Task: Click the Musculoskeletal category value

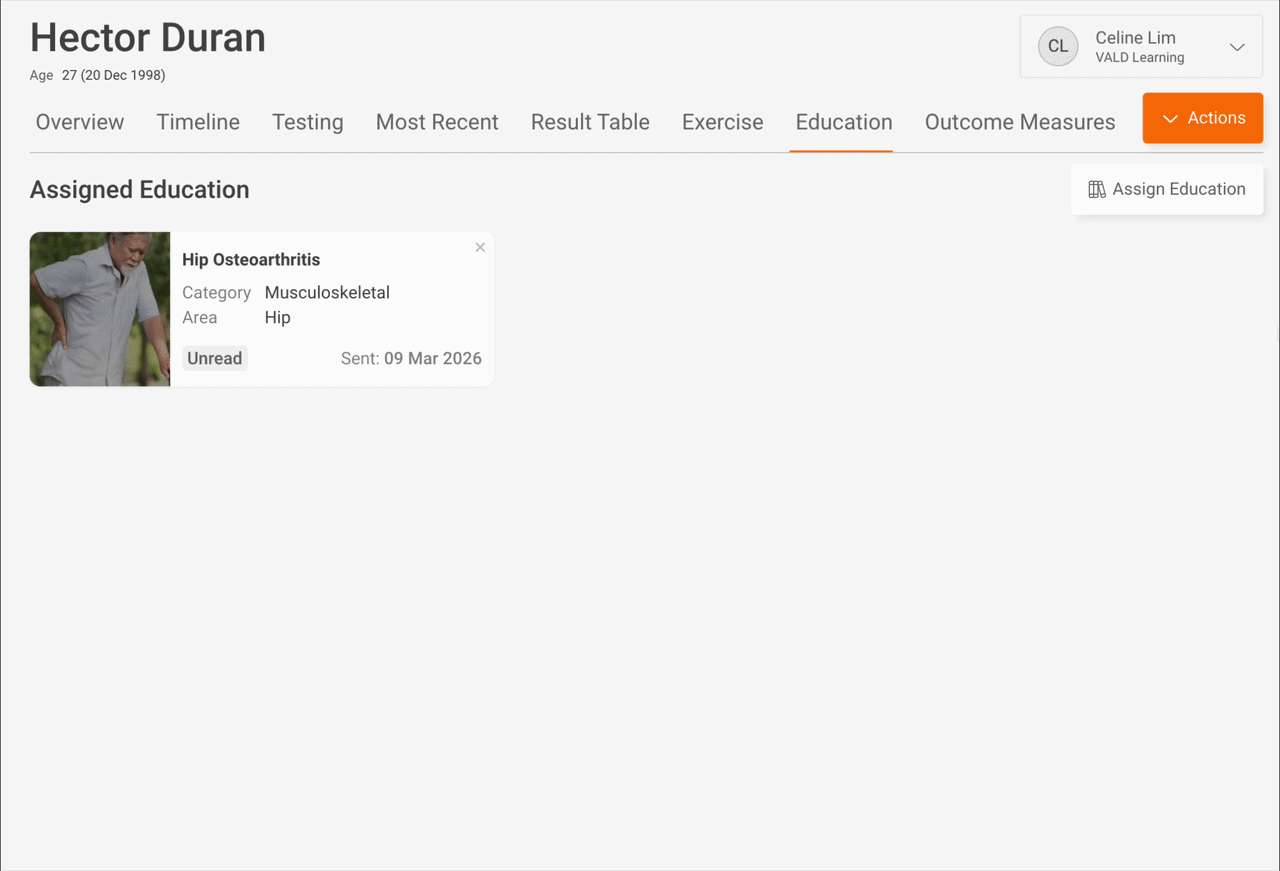Action: tap(327, 293)
